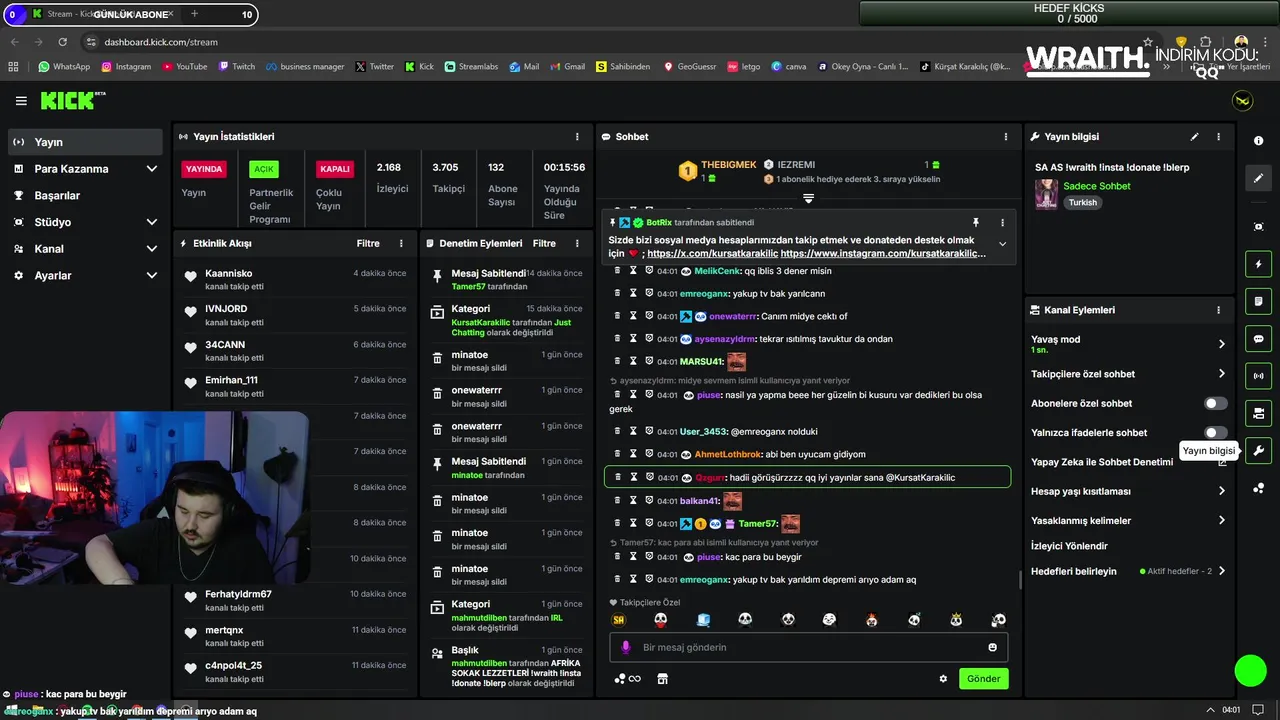The image size is (1280, 720).
Task: Open chat settings gear near Gönder
Action: click(942, 678)
